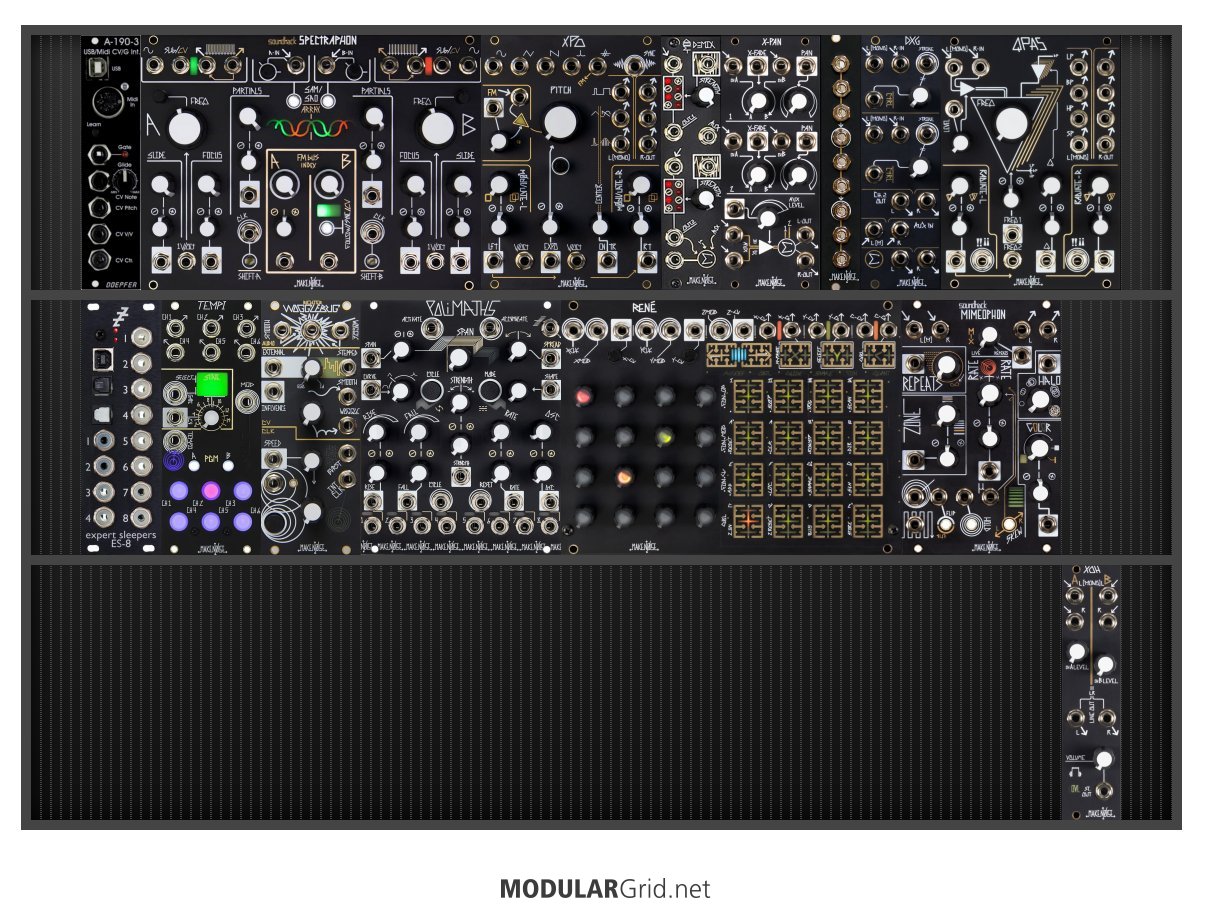Click the XPO R-OUT output jack
The width and height of the screenshot is (1212, 910).
point(649,143)
